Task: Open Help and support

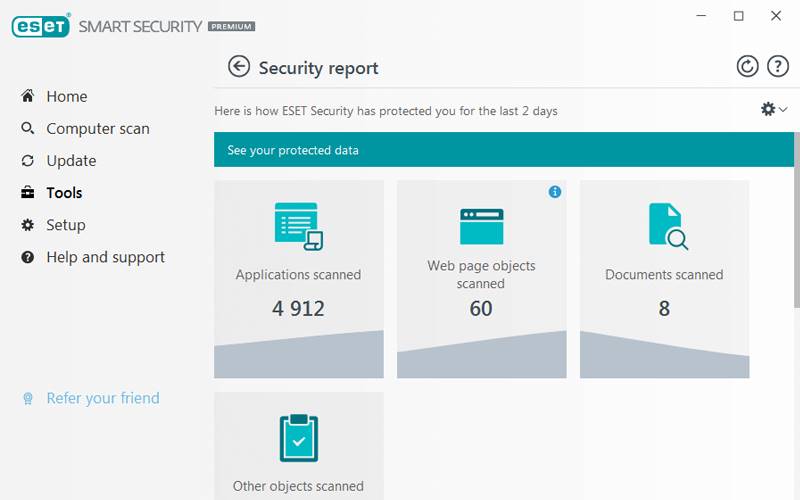Action: pos(105,257)
